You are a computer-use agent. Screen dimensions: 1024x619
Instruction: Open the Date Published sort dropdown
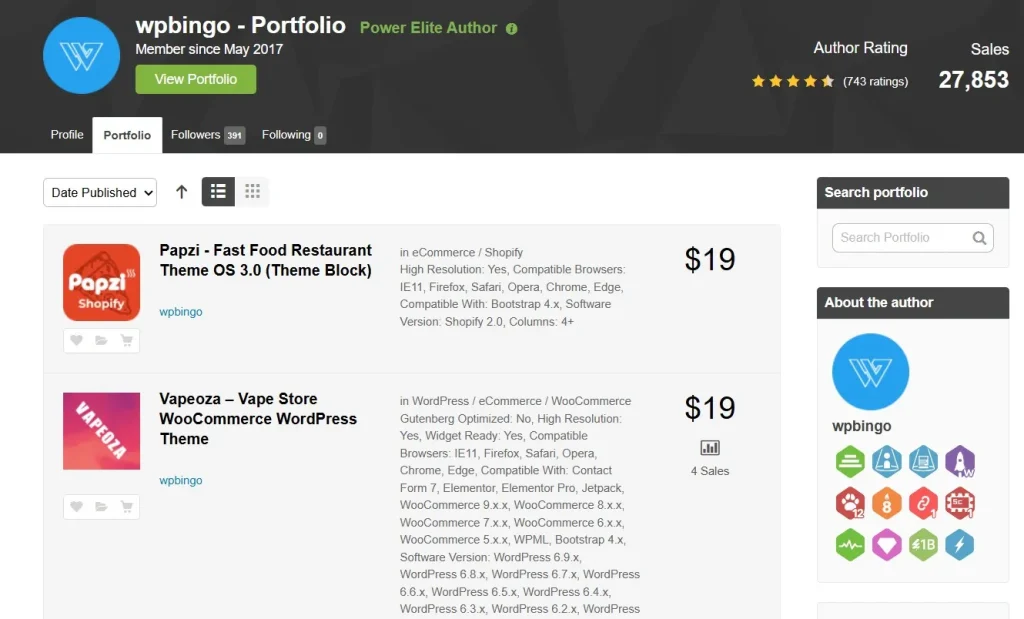[x=100, y=193]
